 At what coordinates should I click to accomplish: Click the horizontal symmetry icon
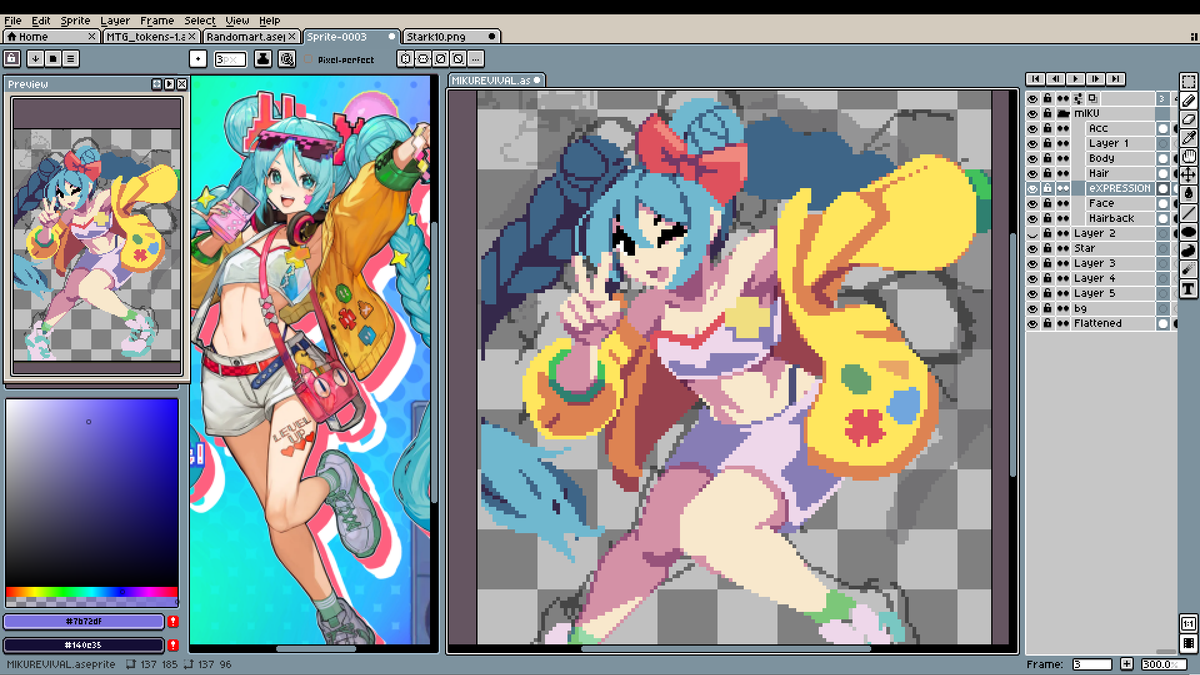pos(406,59)
